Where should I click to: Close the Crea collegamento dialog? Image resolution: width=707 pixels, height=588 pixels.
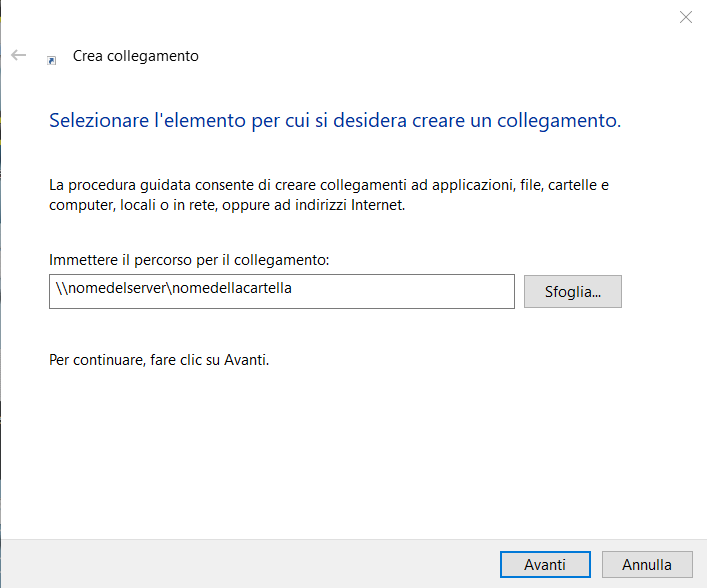point(685,17)
